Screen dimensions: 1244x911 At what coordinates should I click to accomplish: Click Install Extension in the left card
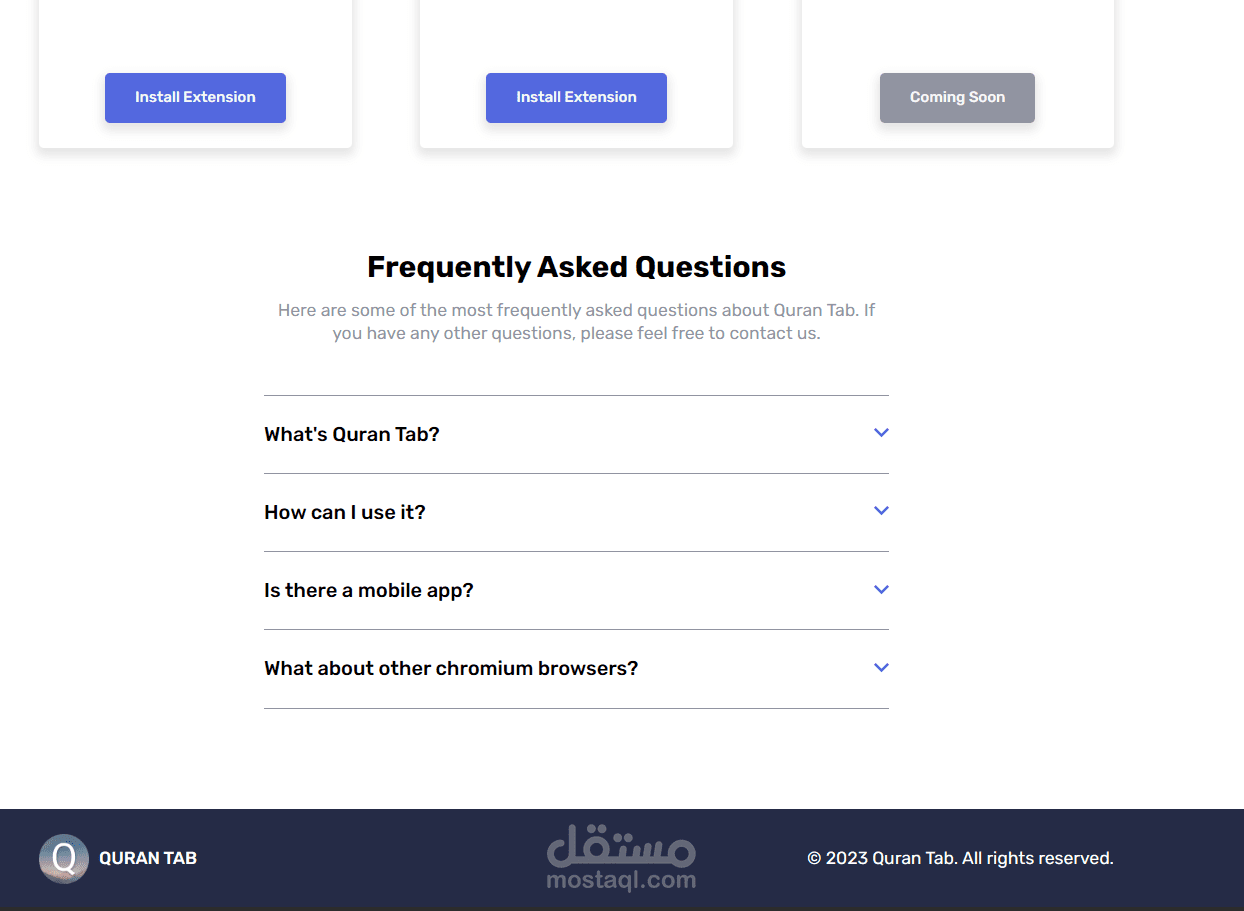click(x=195, y=98)
